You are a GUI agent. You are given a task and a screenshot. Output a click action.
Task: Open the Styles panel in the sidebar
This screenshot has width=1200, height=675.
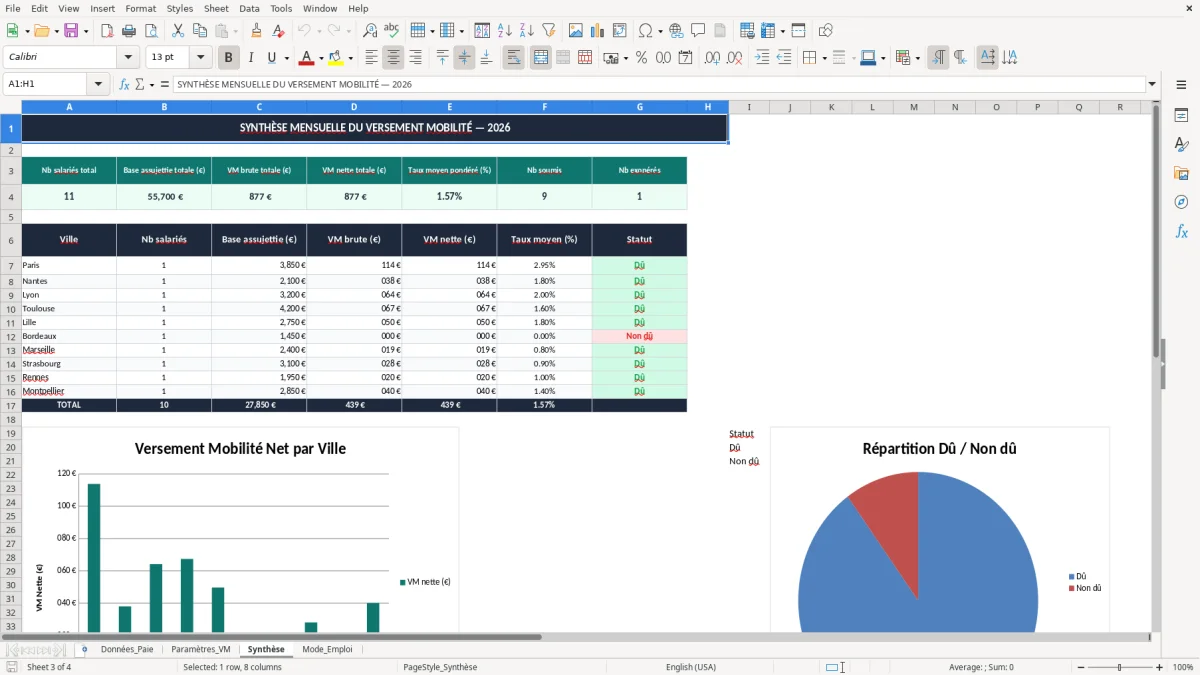[1181, 144]
